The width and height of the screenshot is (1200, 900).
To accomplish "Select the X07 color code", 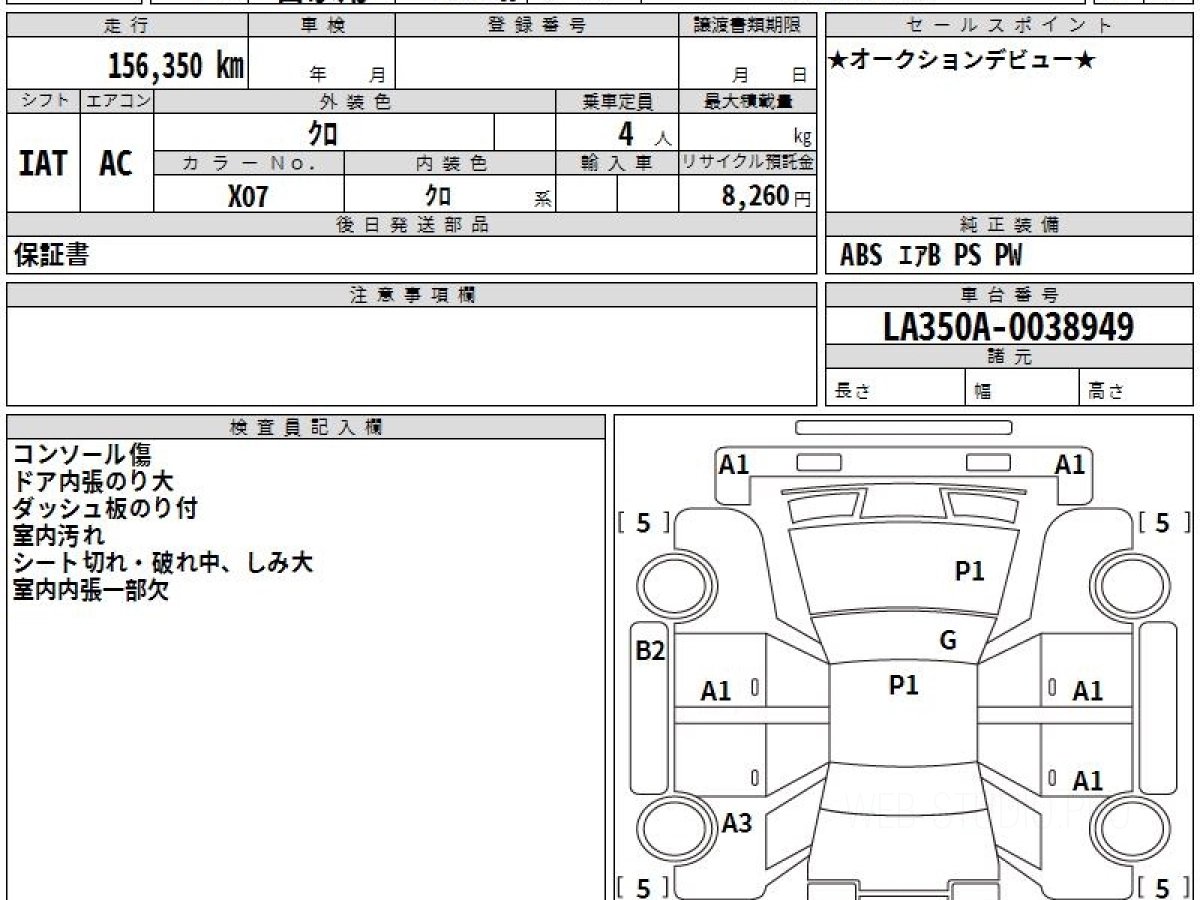I will [248, 195].
